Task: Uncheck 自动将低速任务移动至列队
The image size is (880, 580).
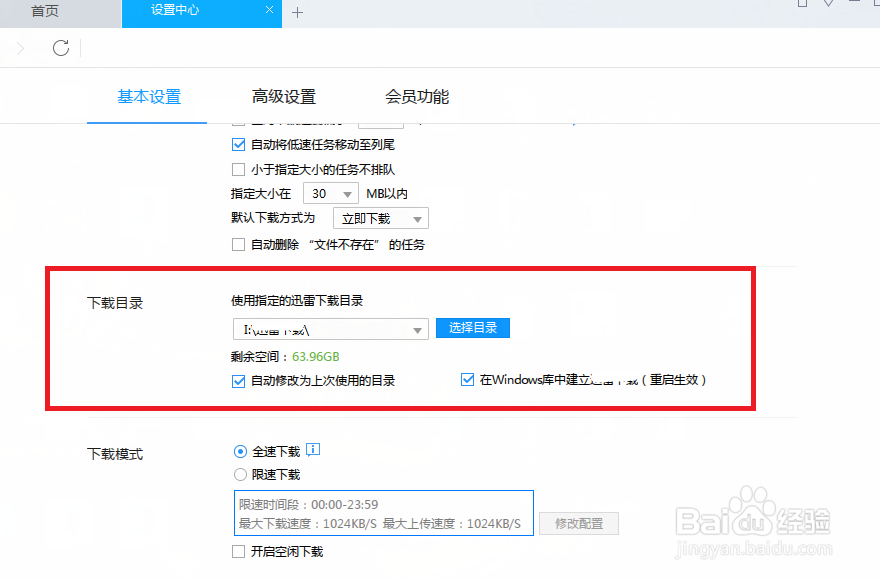Action: (238, 144)
